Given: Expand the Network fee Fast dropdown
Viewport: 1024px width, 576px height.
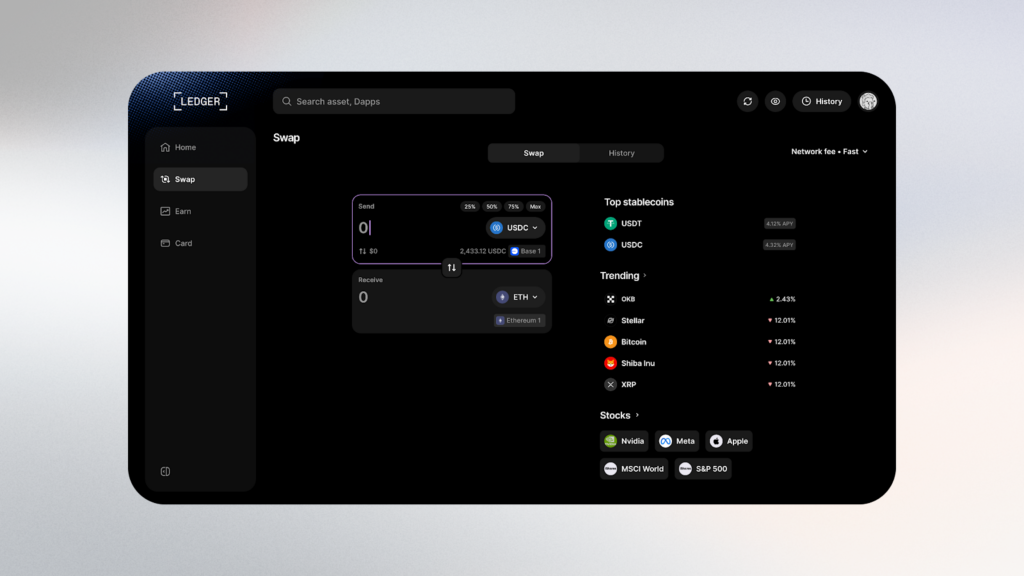Looking at the screenshot, I should 829,152.
